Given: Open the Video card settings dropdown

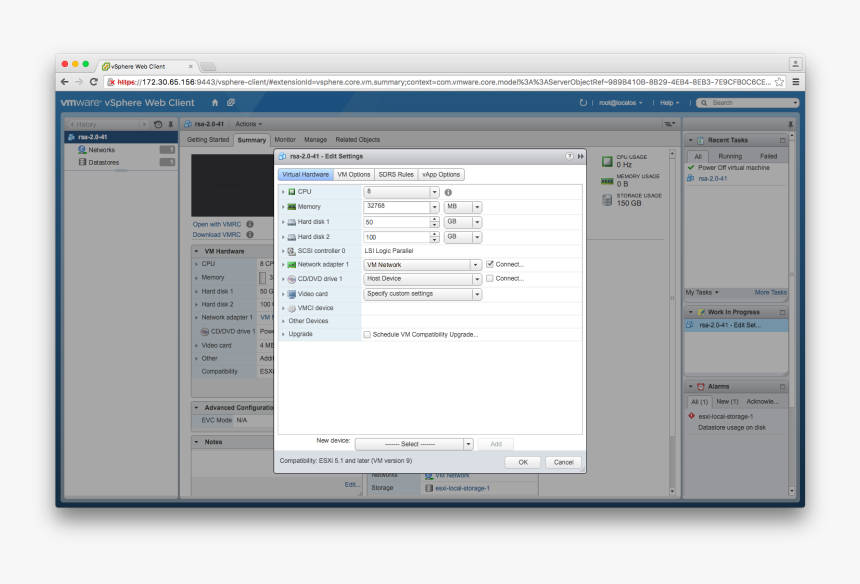Looking at the screenshot, I should click(x=477, y=294).
